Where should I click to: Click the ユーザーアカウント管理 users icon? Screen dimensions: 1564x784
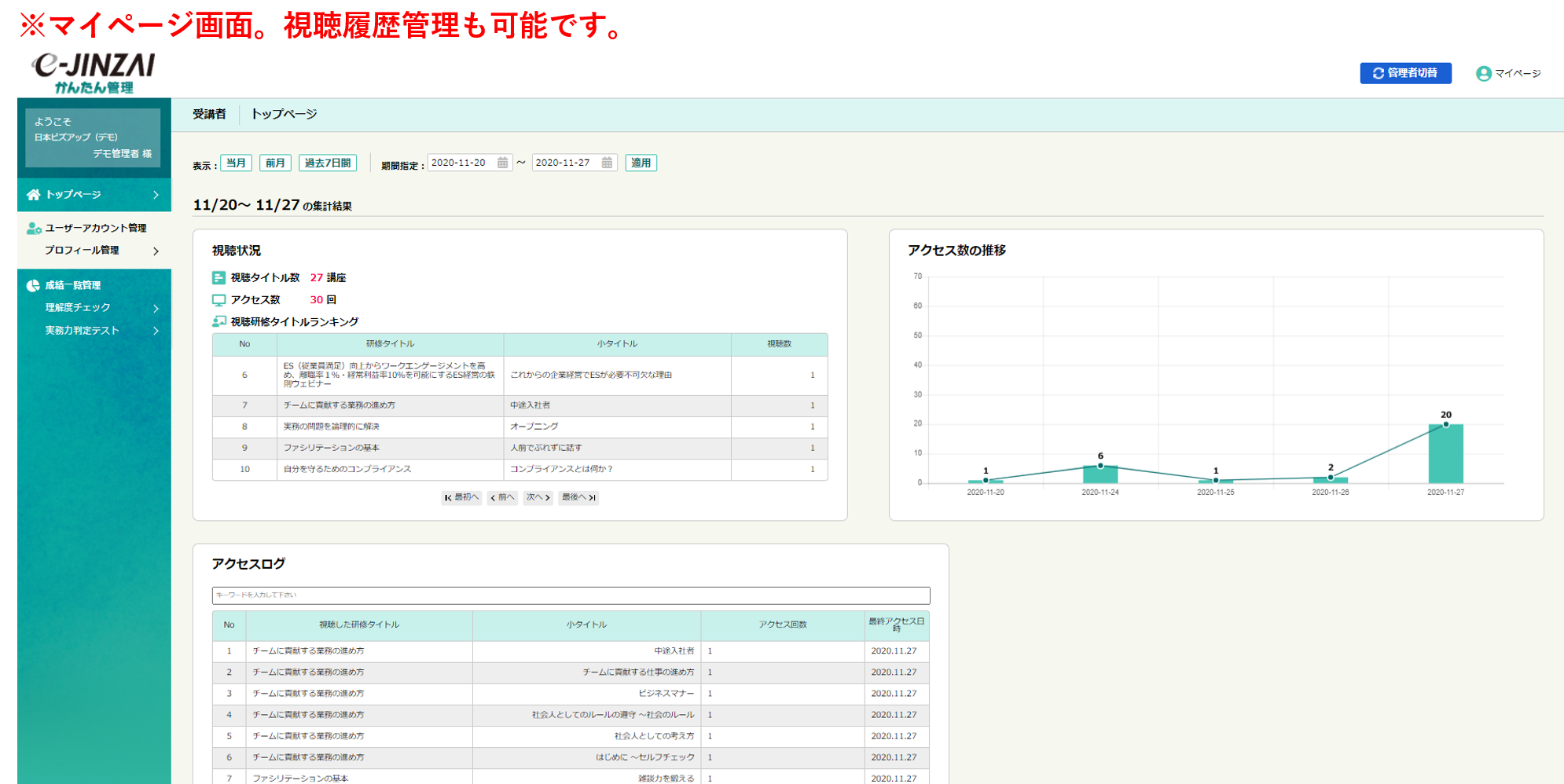[x=33, y=229]
